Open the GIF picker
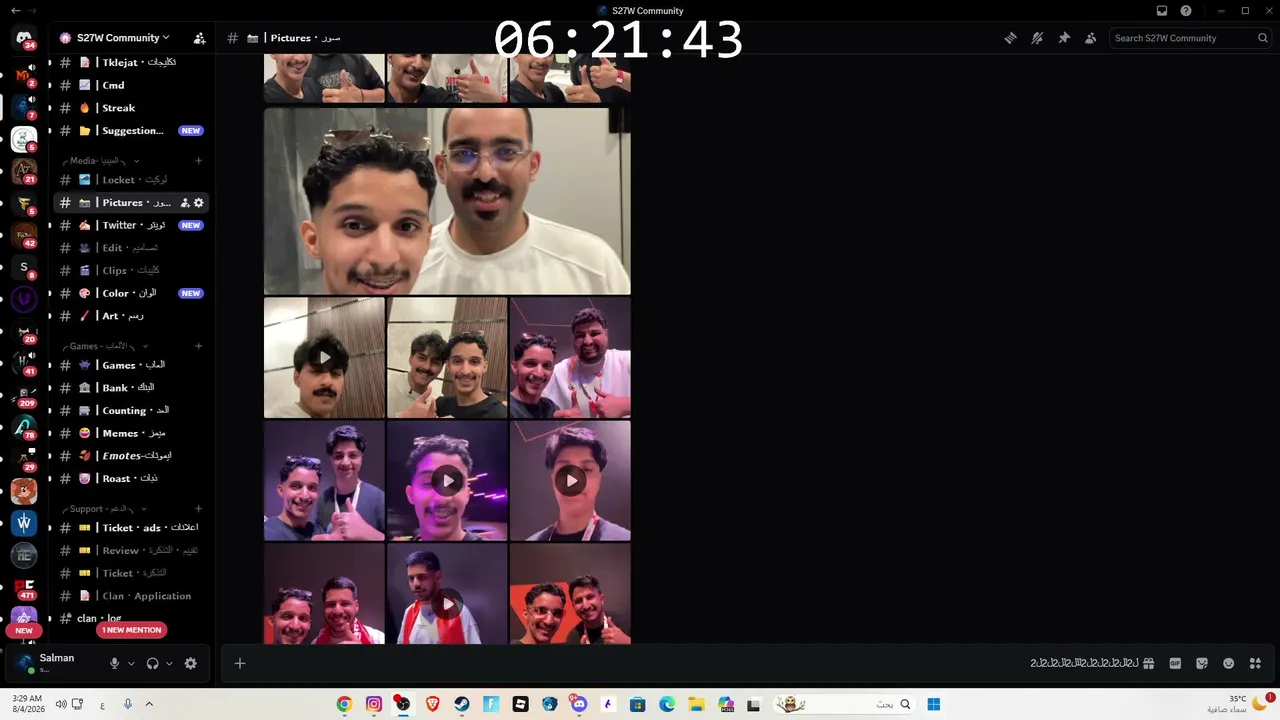The height and width of the screenshot is (720, 1280). (x=1175, y=663)
